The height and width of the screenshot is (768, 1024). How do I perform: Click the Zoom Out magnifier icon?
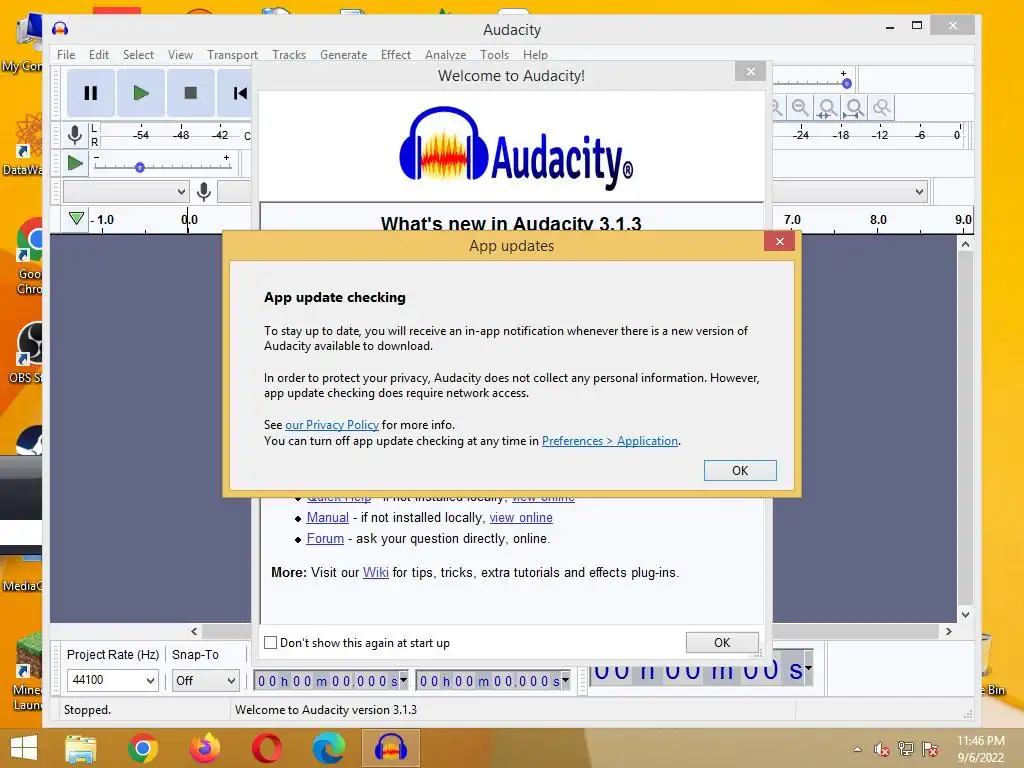[x=800, y=107]
